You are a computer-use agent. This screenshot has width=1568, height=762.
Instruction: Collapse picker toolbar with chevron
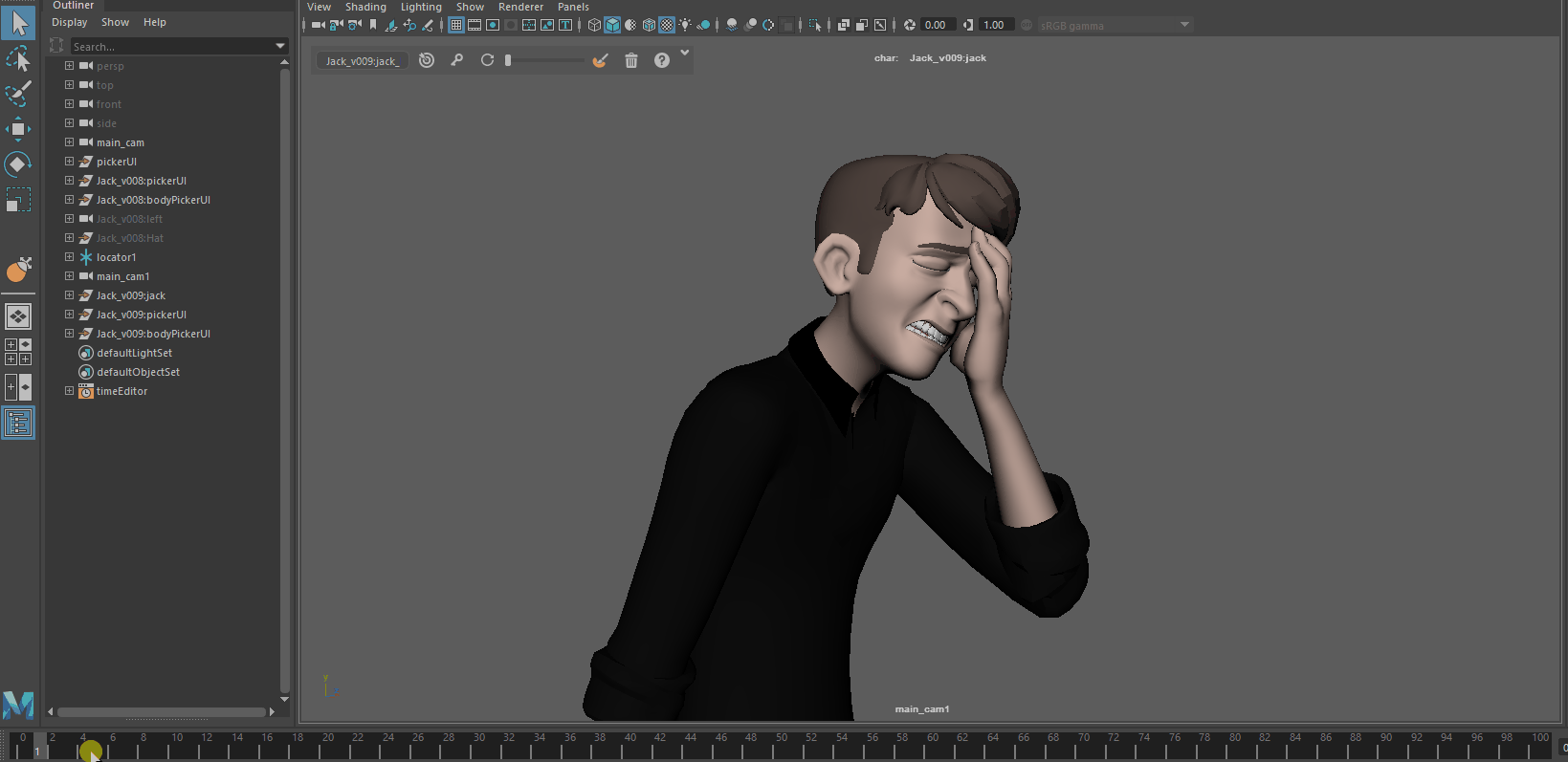(x=685, y=53)
